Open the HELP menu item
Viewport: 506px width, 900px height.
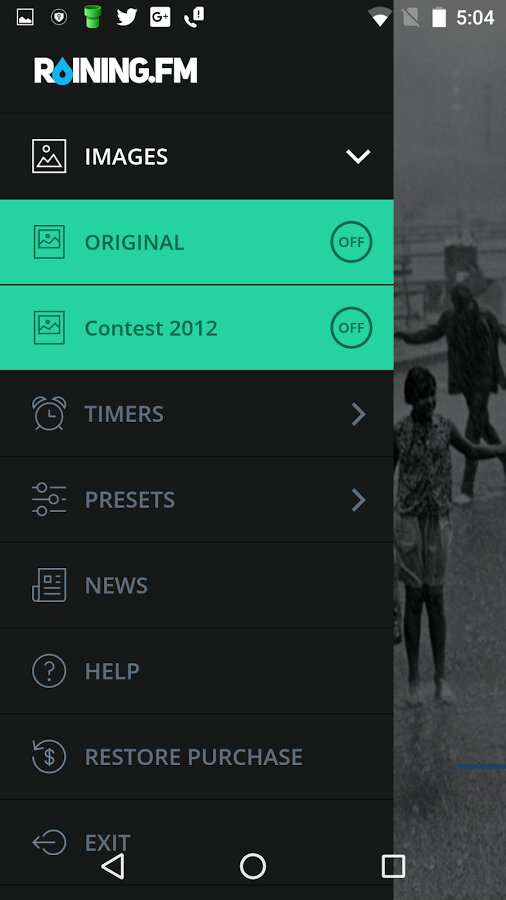(x=197, y=671)
